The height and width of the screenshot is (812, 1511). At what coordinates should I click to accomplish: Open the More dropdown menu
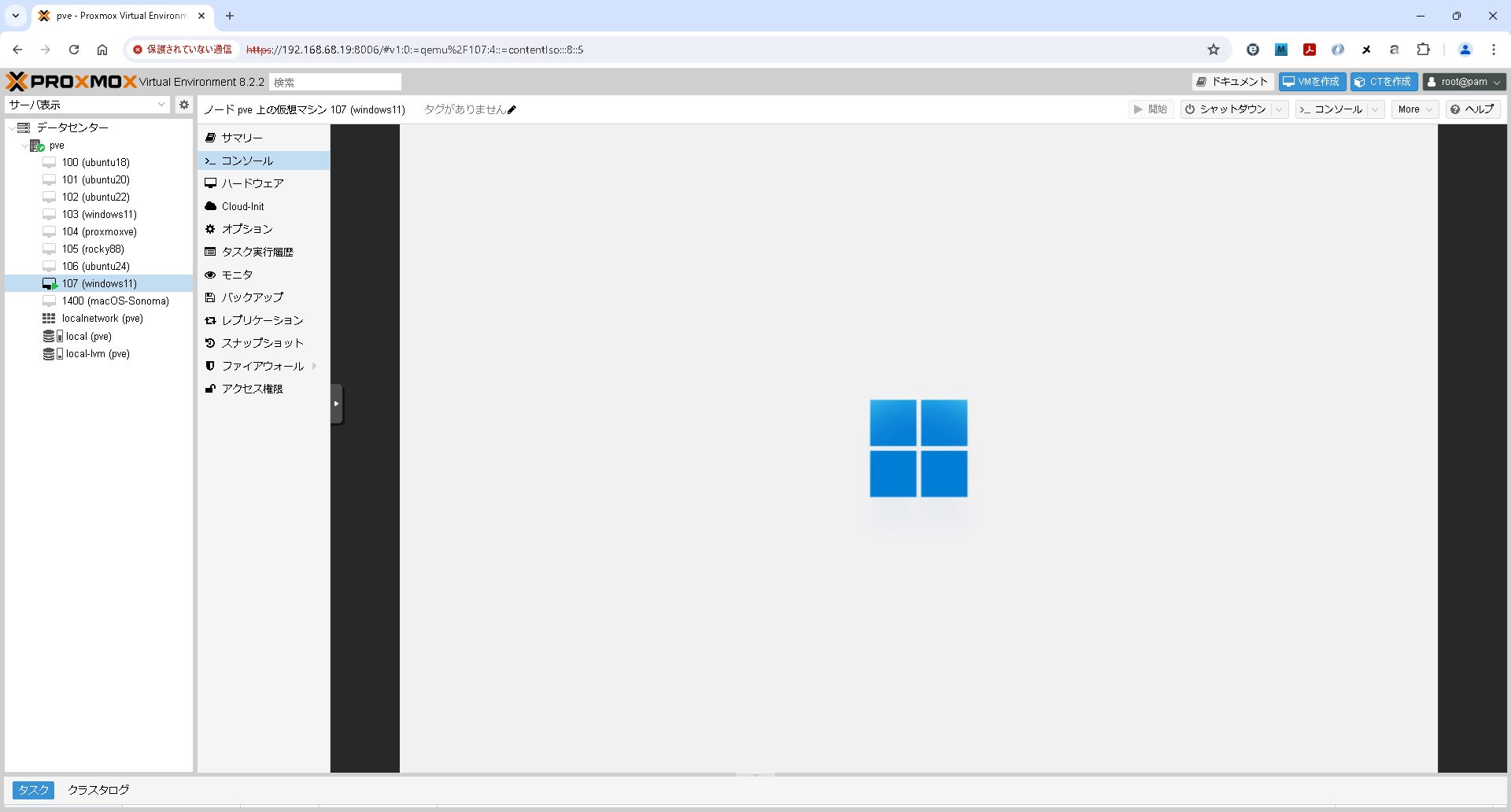(1413, 109)
